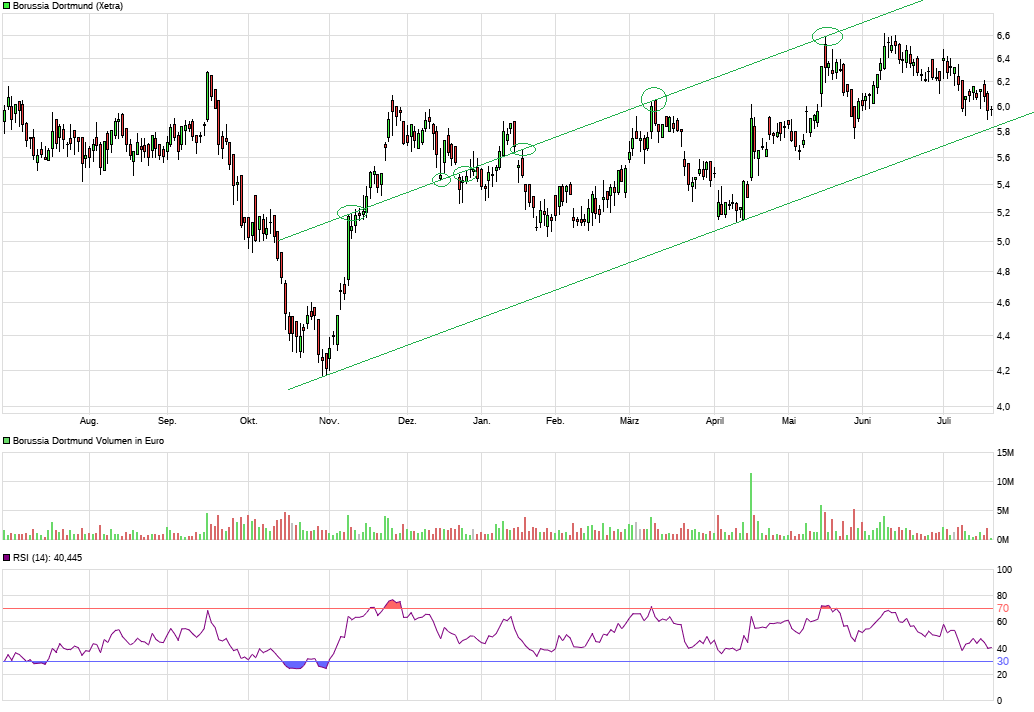Click the red 70 RSI level label
1034x712 pixels.
pos(1002,608)
